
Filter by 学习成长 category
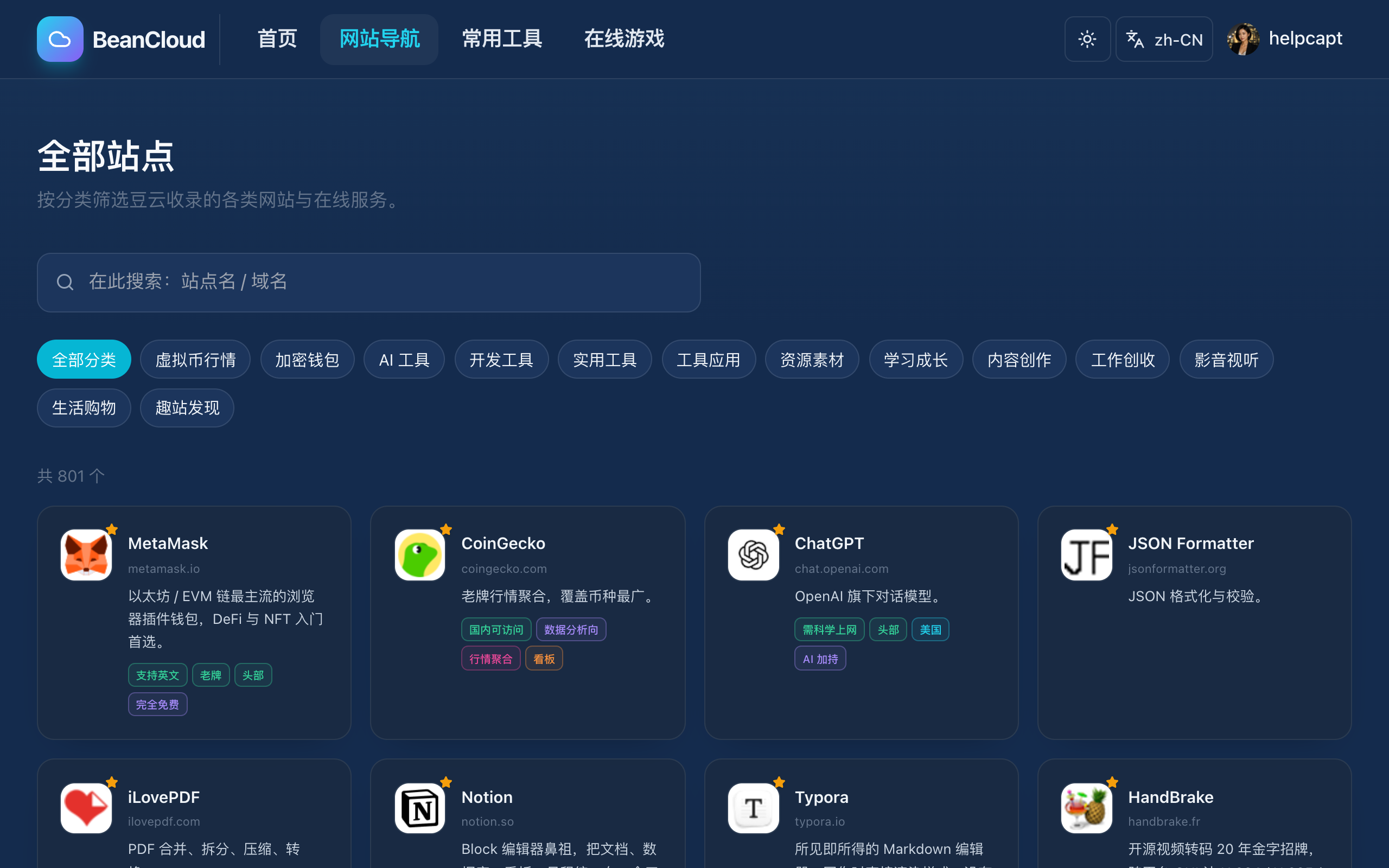[915, 359]
